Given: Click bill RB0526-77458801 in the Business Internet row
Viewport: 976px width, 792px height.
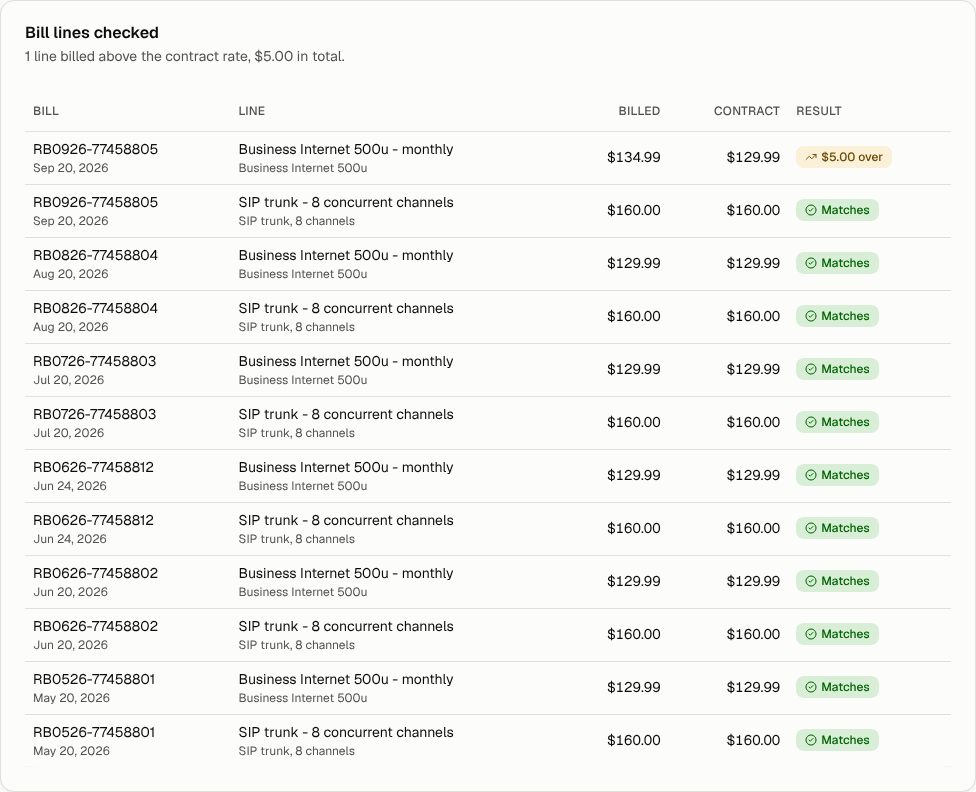Looking at the screenshot, I should 94,679.
